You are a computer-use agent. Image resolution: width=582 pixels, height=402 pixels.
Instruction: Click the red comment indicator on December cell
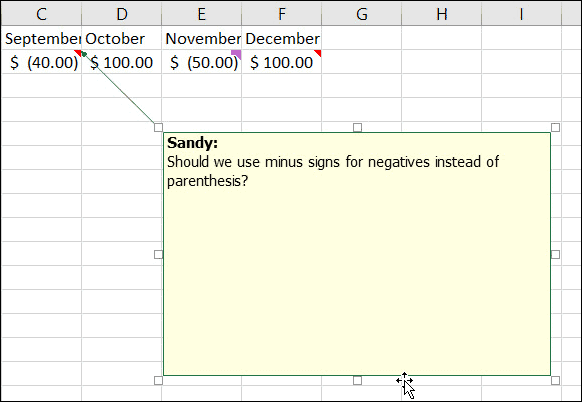click(x=318, y=53)
